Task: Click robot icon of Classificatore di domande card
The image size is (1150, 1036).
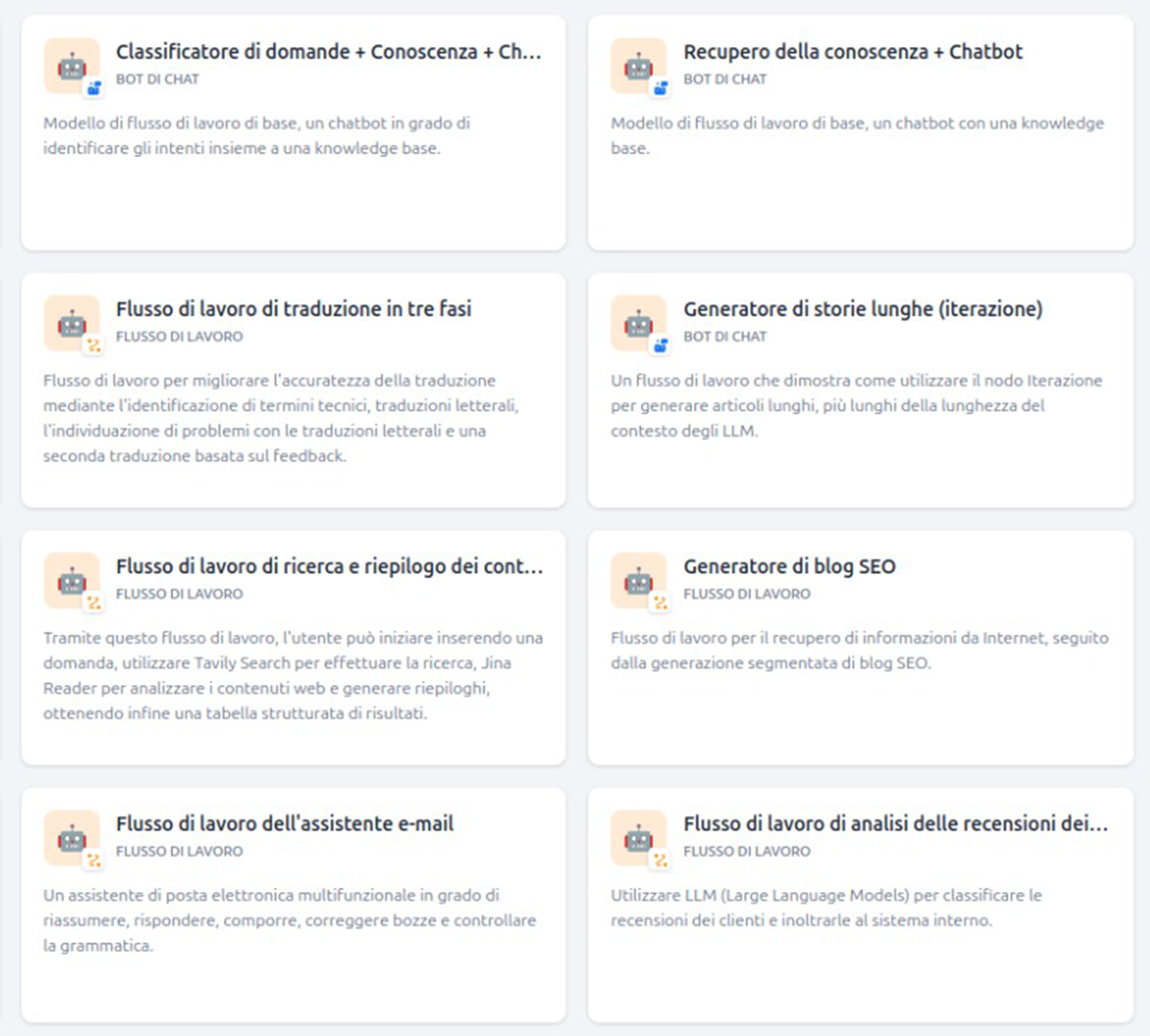Action: click(x=72, y=66)
